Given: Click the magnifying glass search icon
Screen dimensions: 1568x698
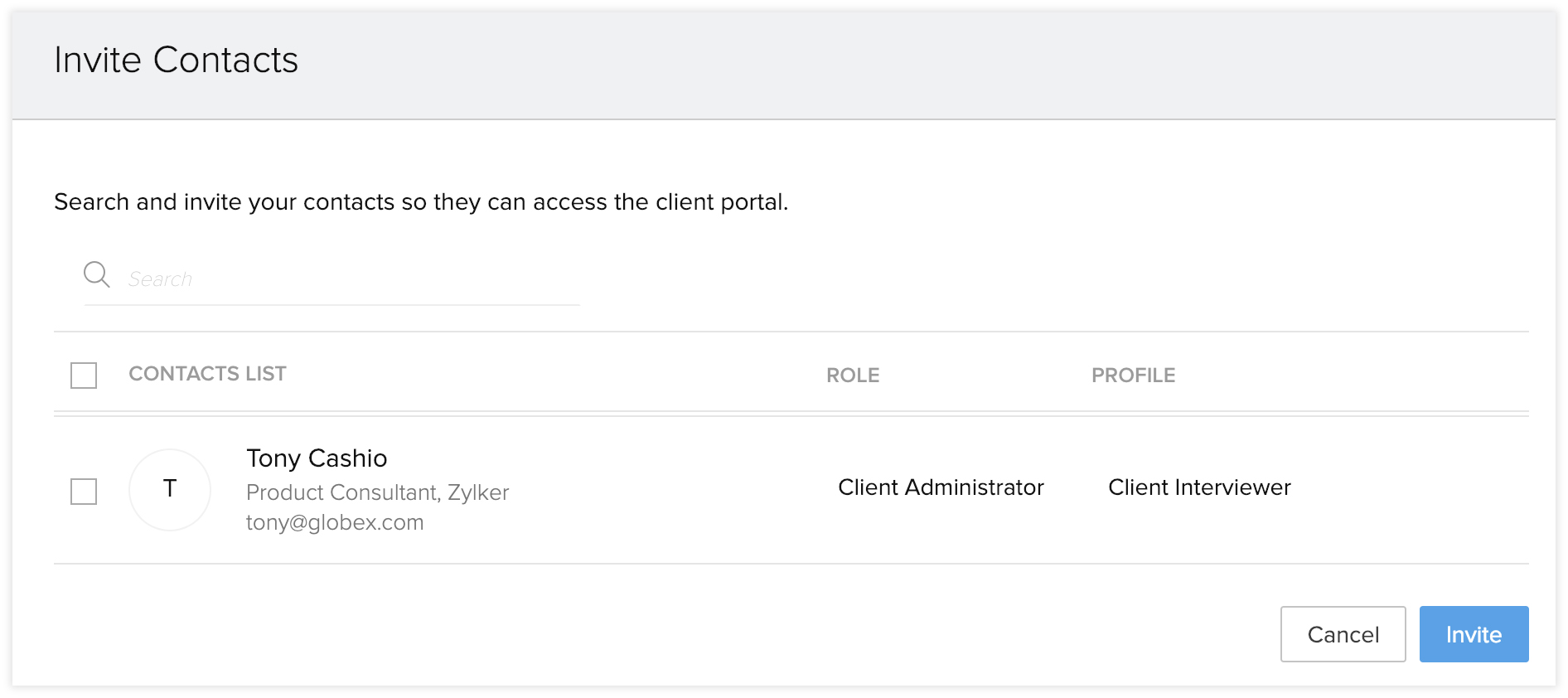Looking at the screenshot, I should point(96,274).
